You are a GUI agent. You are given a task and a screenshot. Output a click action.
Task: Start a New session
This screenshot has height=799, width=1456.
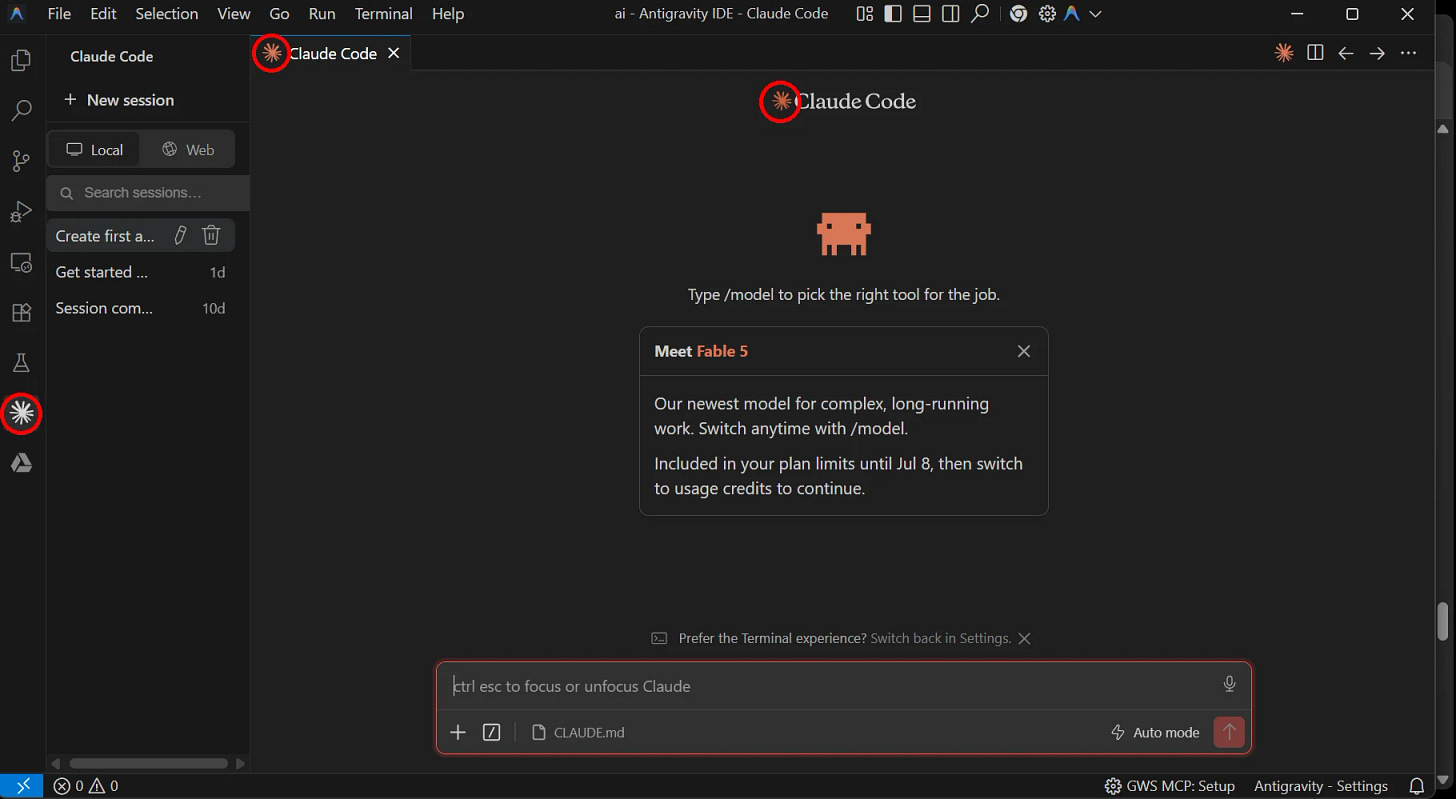119,100
